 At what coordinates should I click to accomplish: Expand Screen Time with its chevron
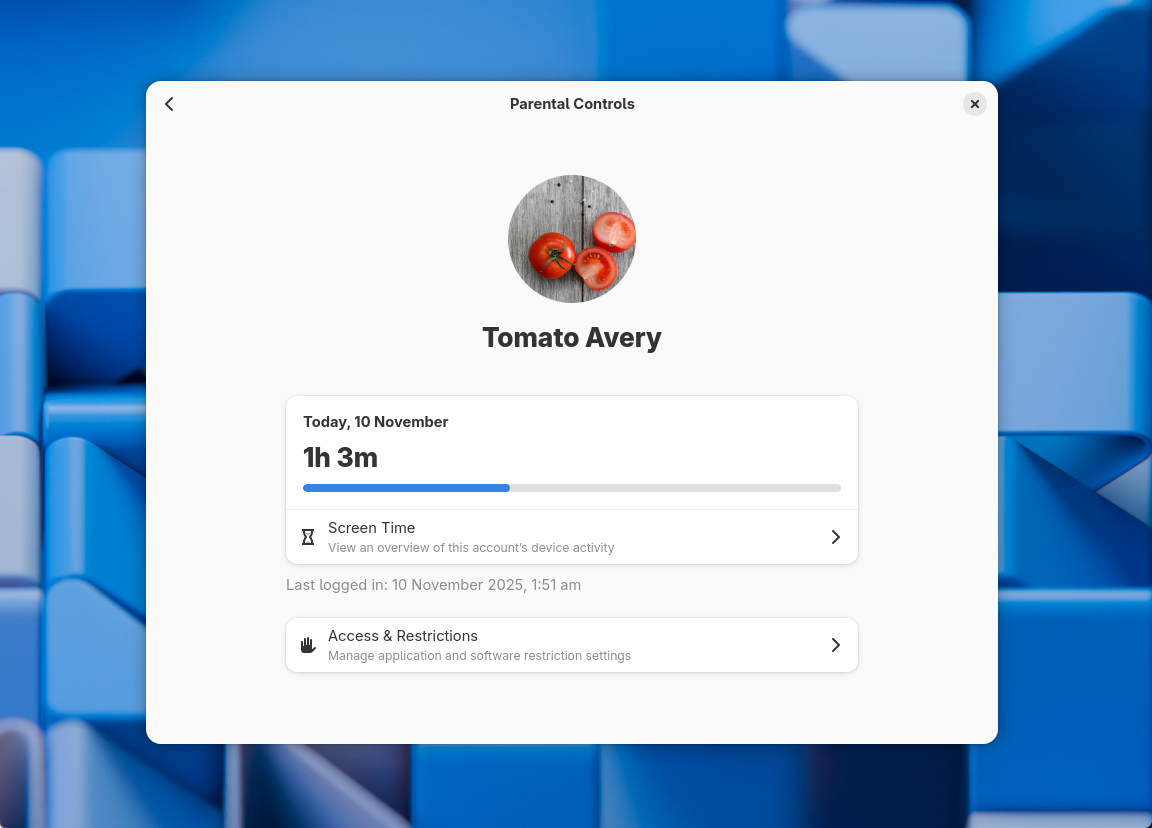(835, 537)
